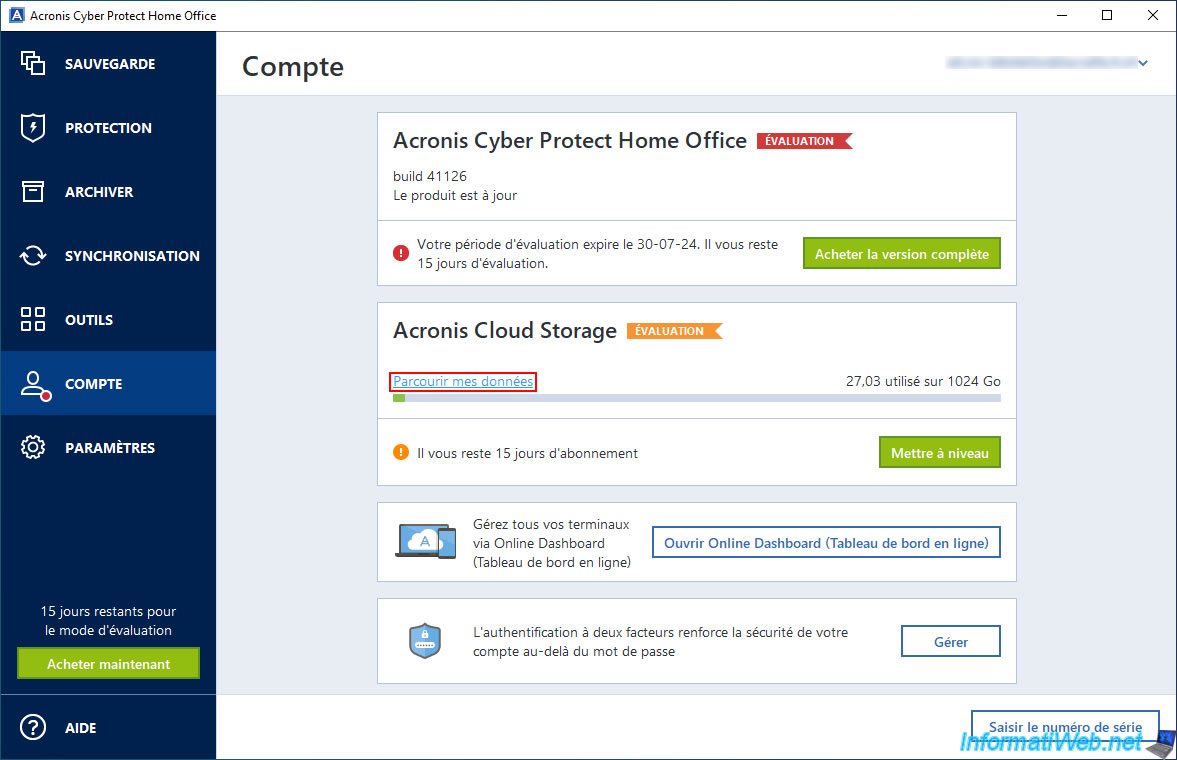Click the 'Gérez tous vos terminaux' description text
1177x760 pixels.
point(552,543)
